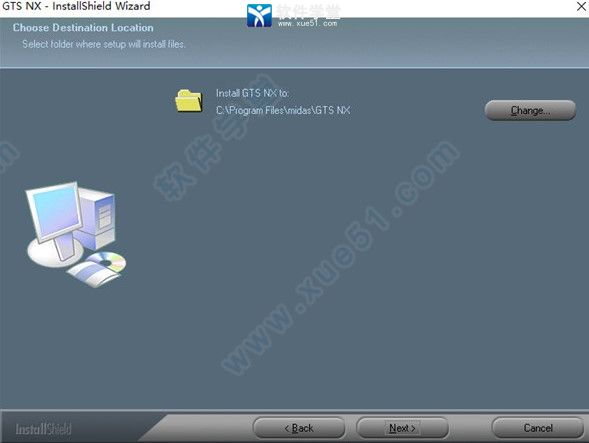Click the blue xue51 site logo icon

point(259,15)
